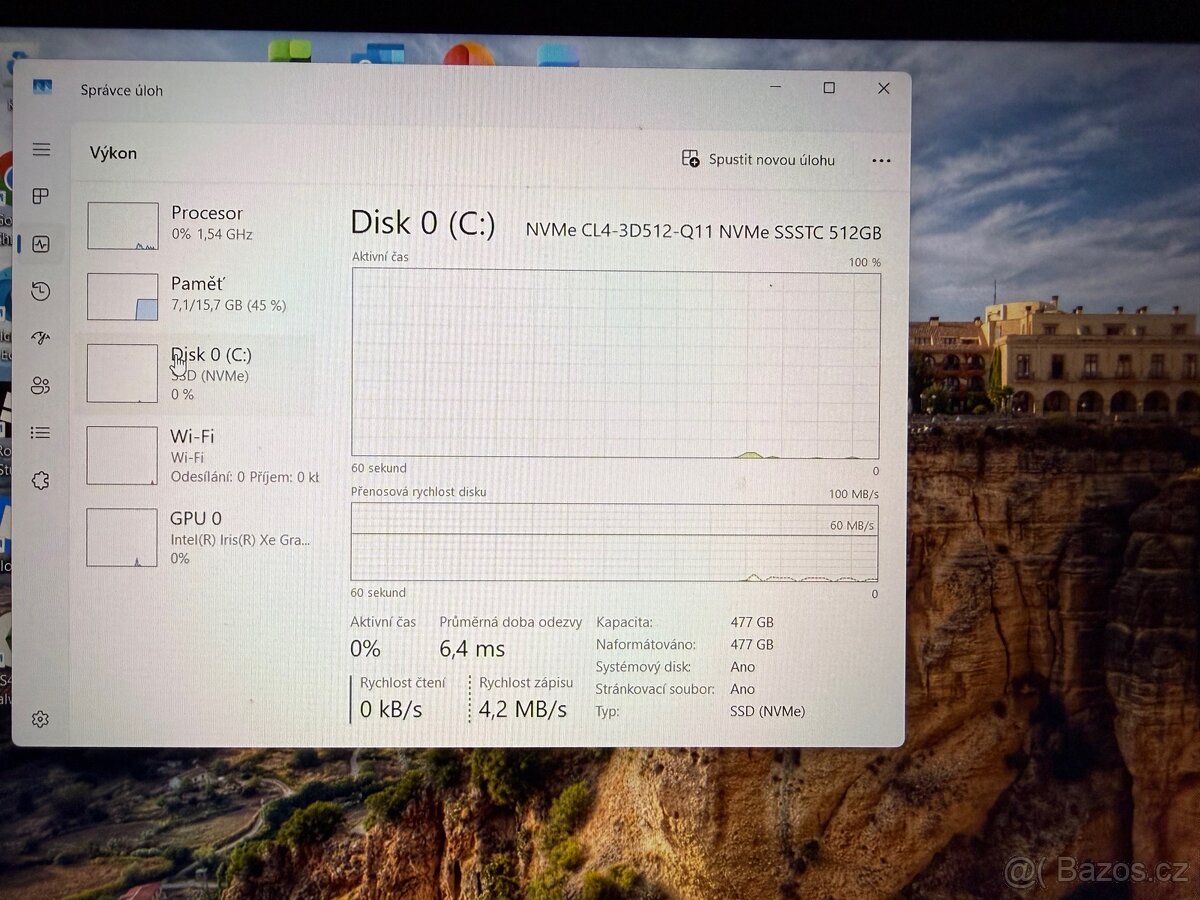Click the Aktivní čas activity graph
Image resolution: width=1200 pixels, height=900 pixels.
614,362
